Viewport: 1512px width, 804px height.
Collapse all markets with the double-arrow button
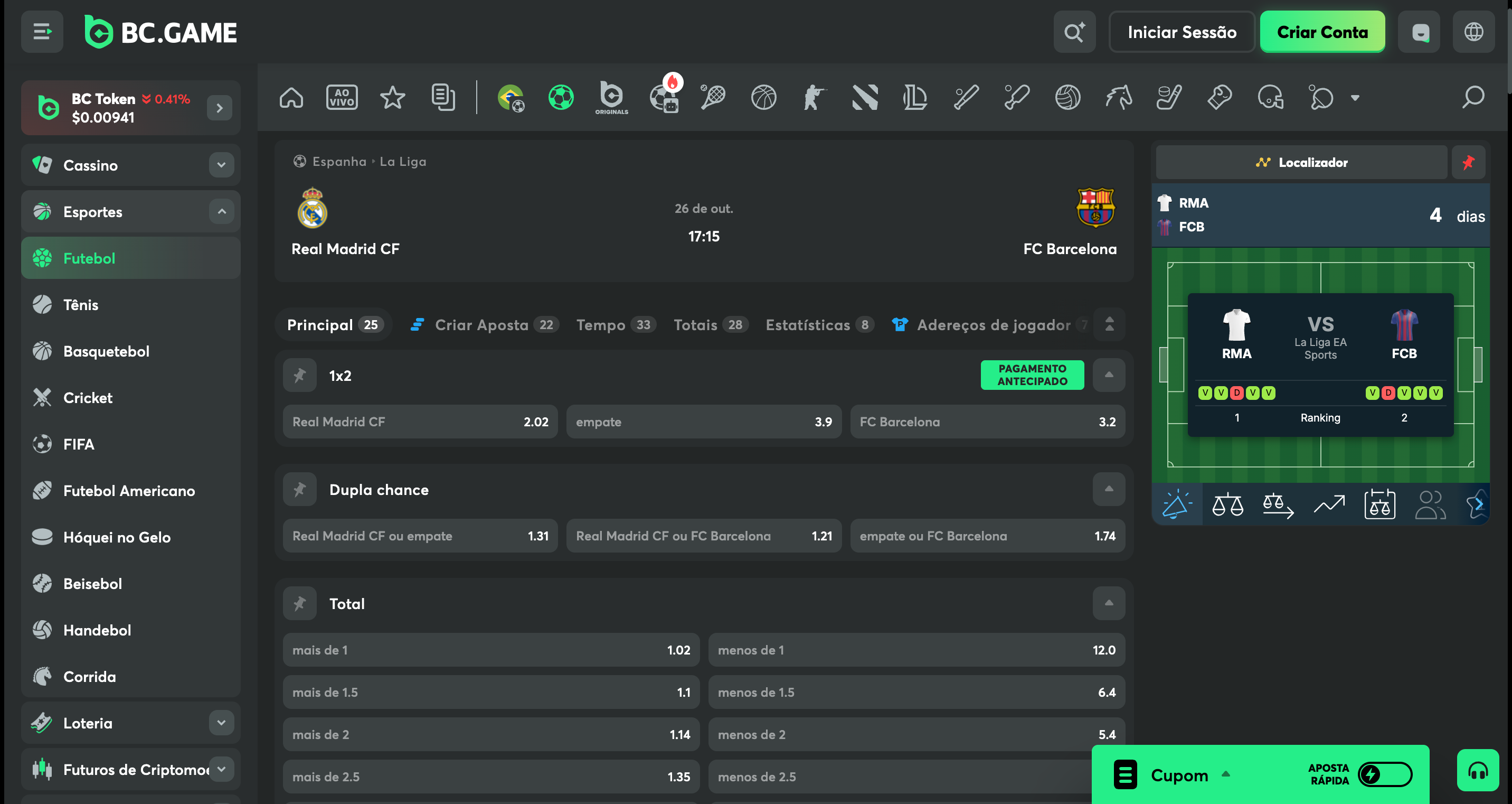(1109, 324)
